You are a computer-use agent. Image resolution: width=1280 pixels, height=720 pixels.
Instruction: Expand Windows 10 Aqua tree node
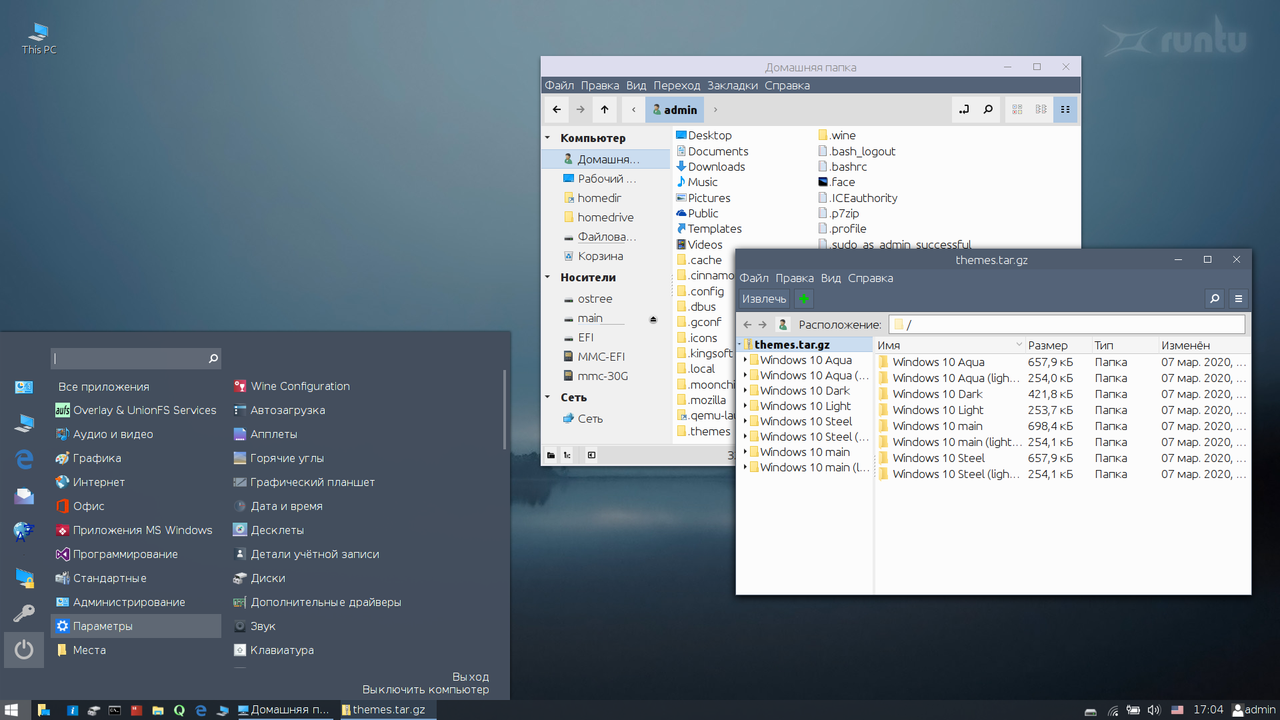pyautogui.click(x=745, y=360)
